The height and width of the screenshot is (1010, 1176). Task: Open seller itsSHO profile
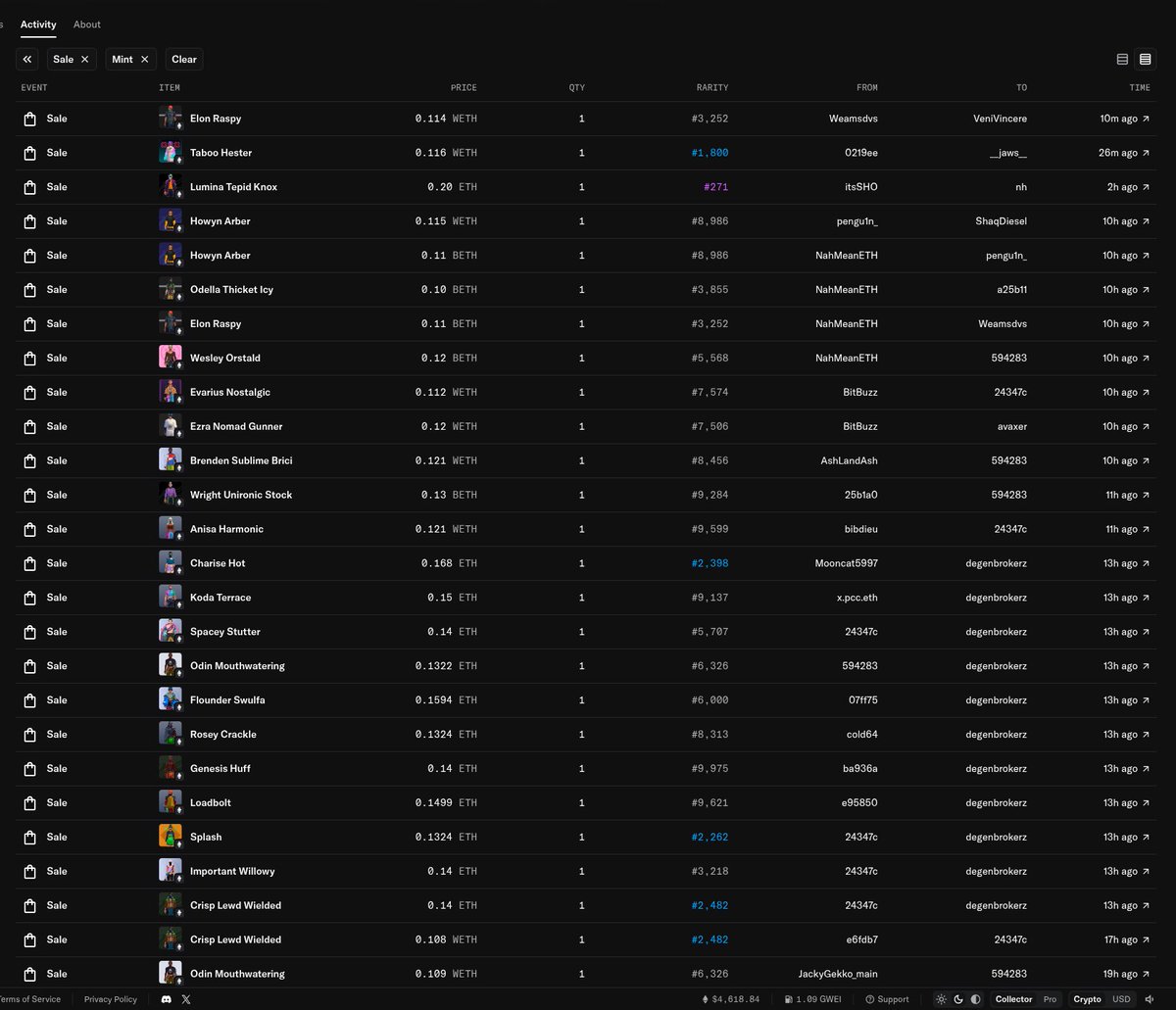859,187
